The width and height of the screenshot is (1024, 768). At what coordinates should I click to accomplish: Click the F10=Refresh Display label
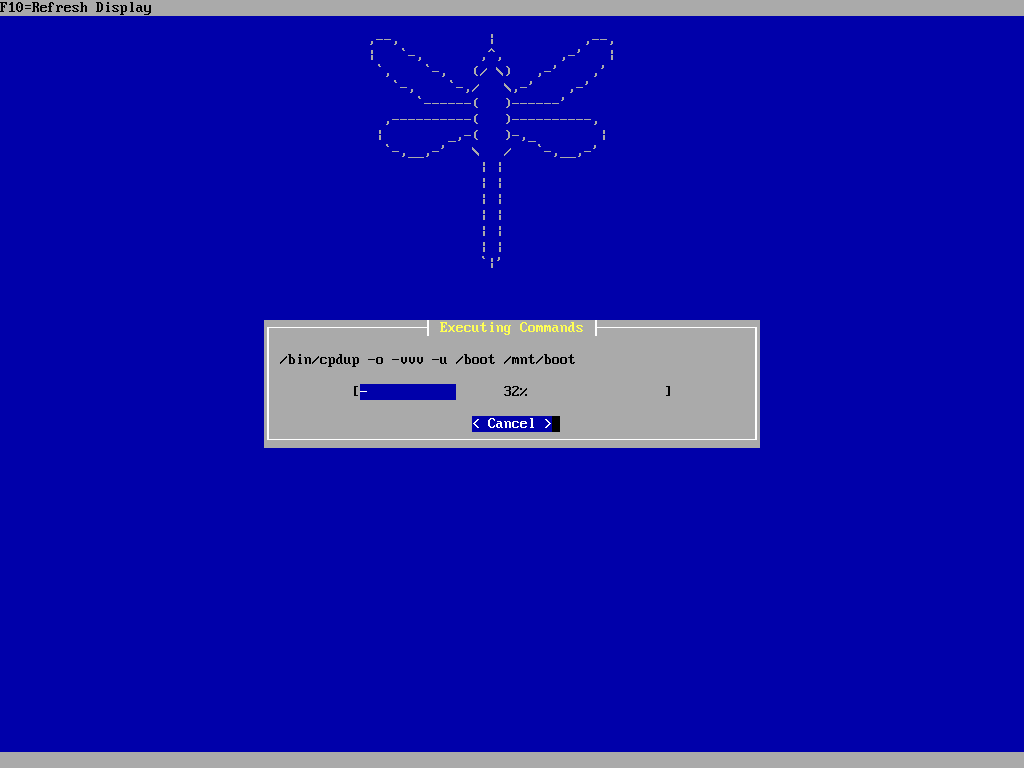(x=76, y=8)
